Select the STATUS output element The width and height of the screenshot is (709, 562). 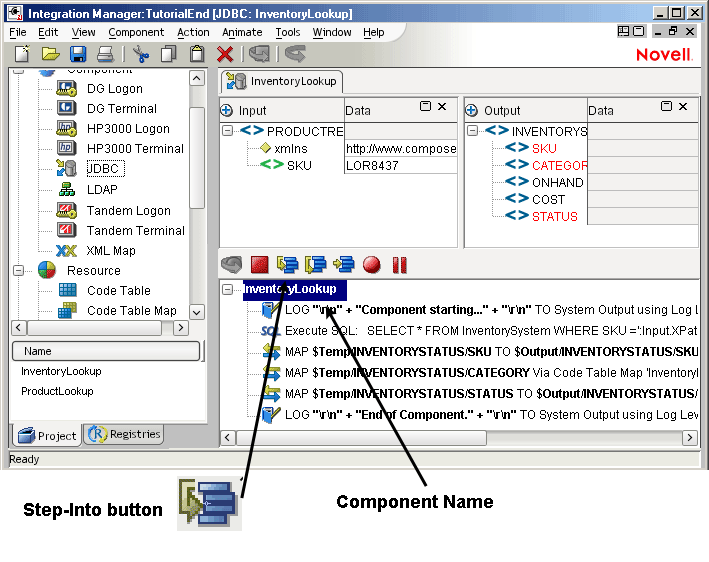[x=554, y=217]
